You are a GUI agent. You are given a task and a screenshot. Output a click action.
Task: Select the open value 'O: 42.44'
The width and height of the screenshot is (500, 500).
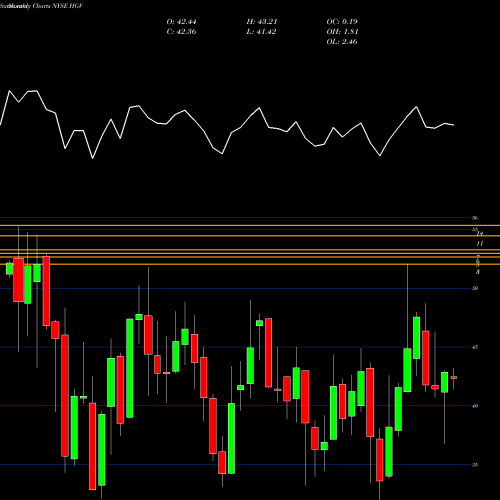click(x=181, y=22)
